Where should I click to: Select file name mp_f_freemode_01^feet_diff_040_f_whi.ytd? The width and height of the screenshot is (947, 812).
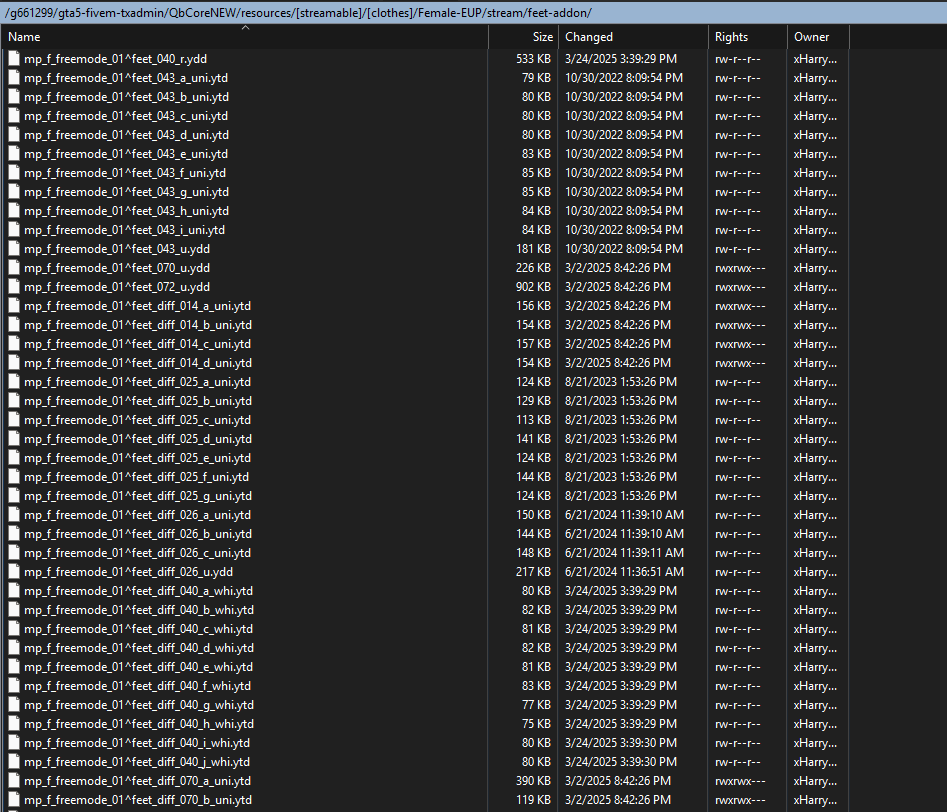138,686
